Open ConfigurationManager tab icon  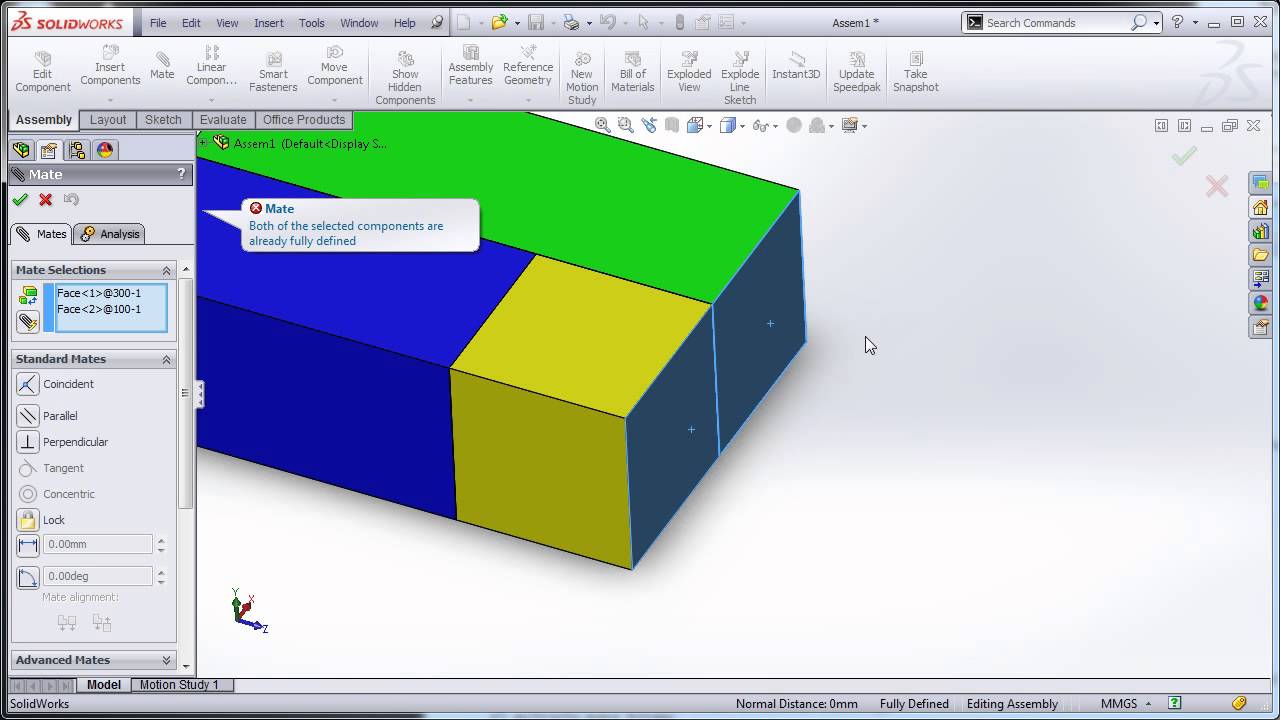[x=76, y=150]
